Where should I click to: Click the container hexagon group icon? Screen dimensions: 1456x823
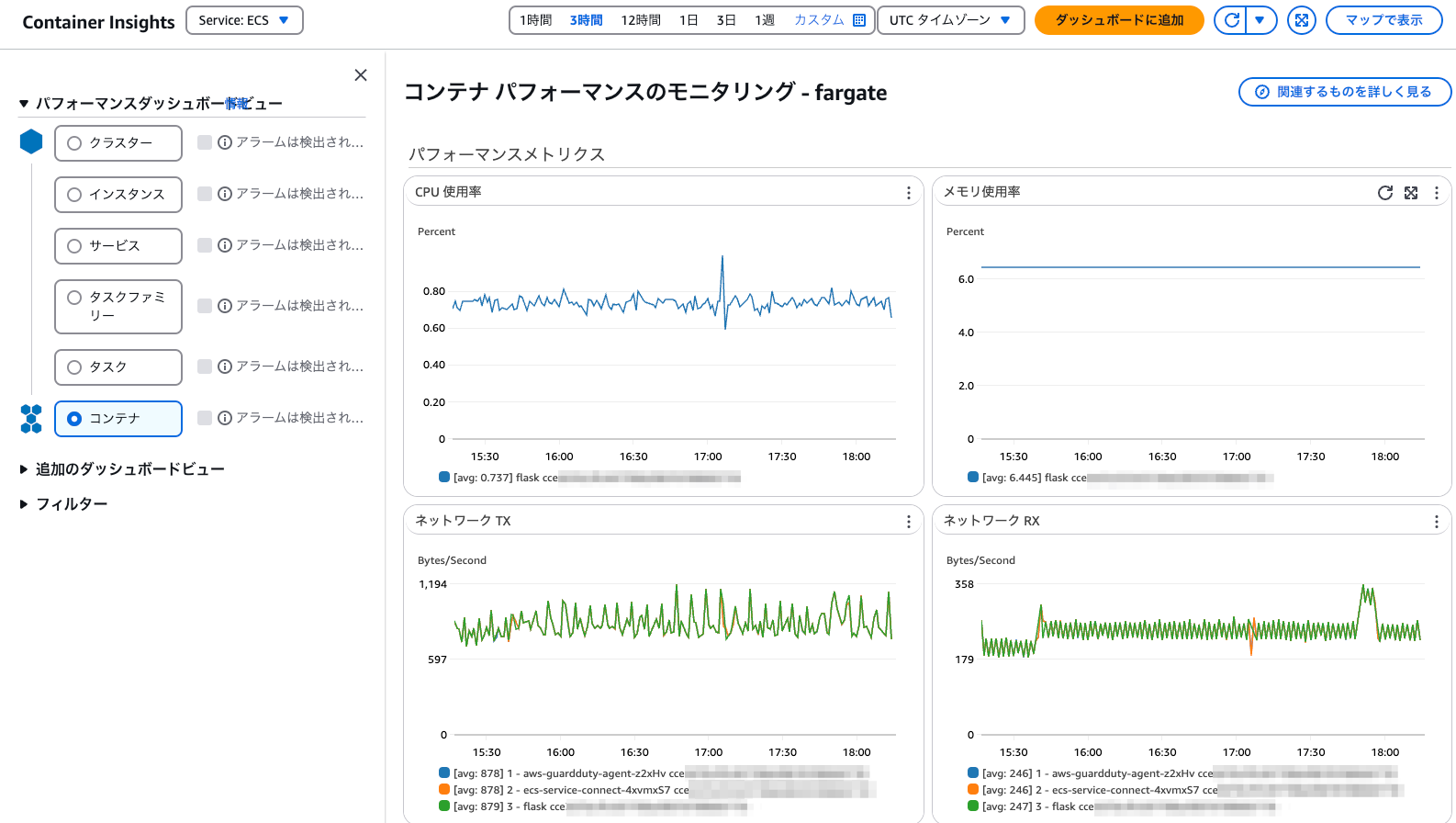[x=31, y=419]
